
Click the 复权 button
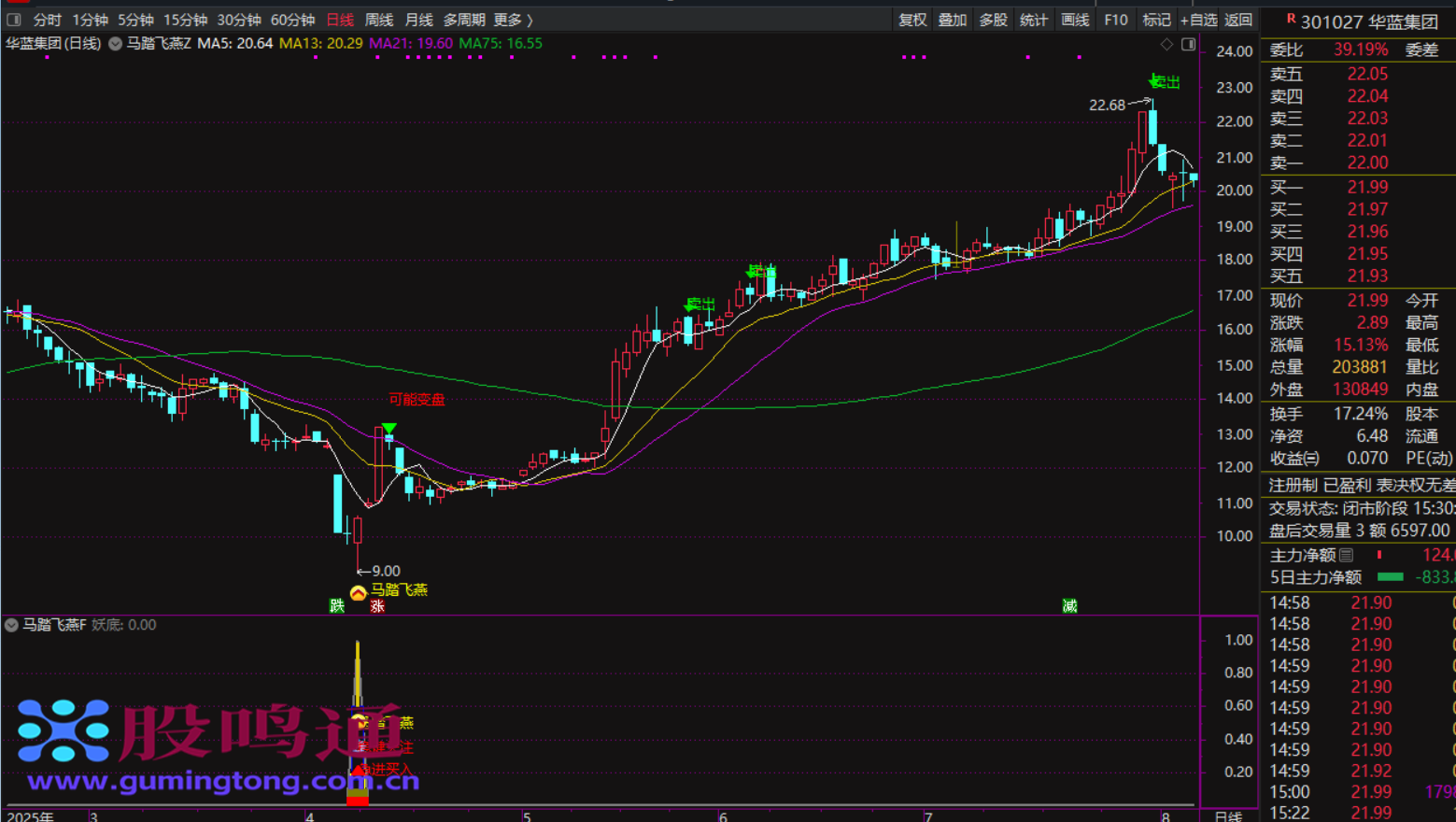(912, 20)
